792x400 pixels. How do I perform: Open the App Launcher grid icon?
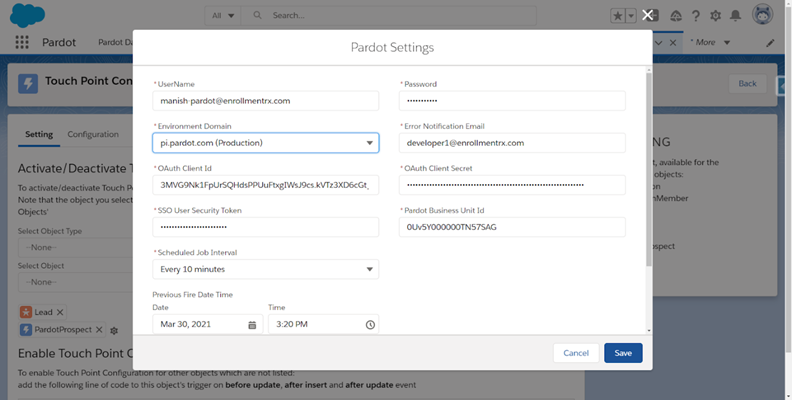coord(22,43)
